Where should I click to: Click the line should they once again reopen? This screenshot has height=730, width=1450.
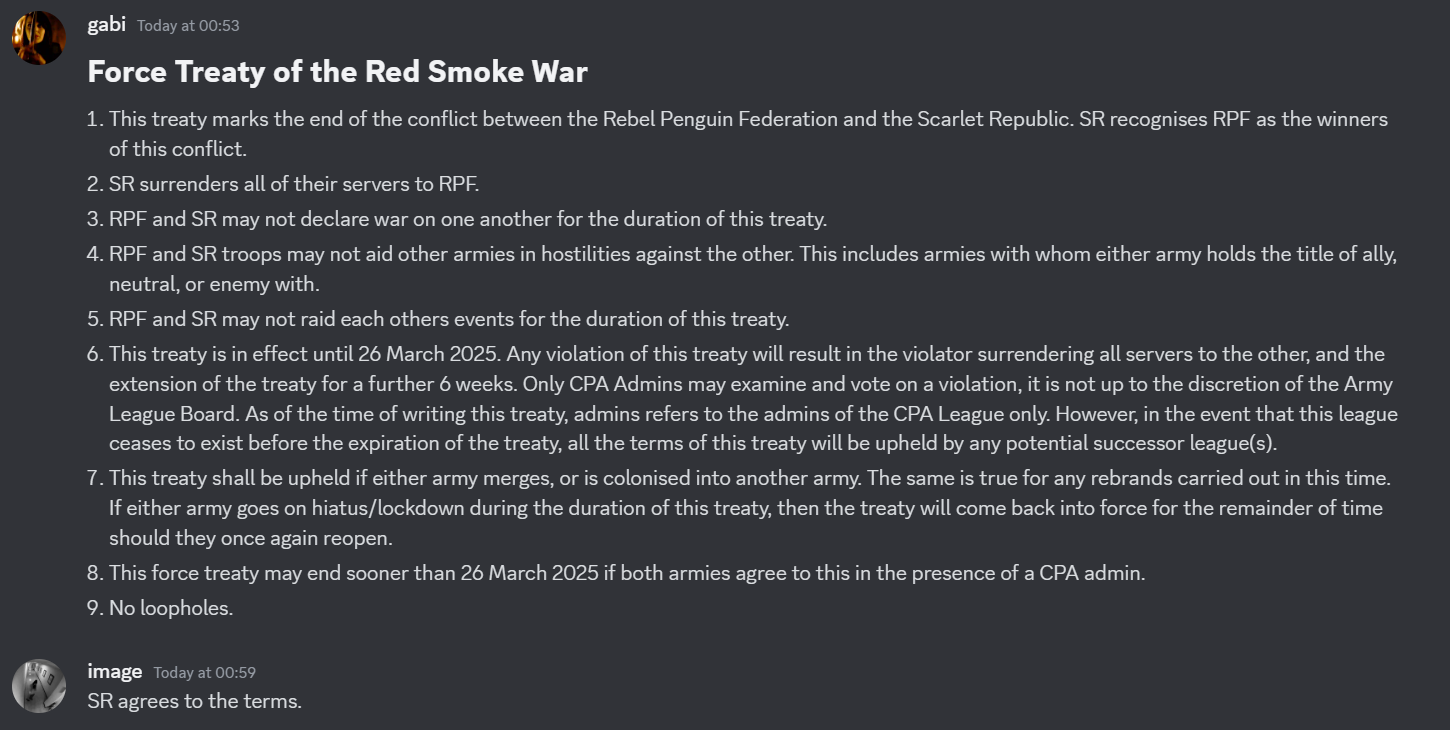click(x=250, y=538)
